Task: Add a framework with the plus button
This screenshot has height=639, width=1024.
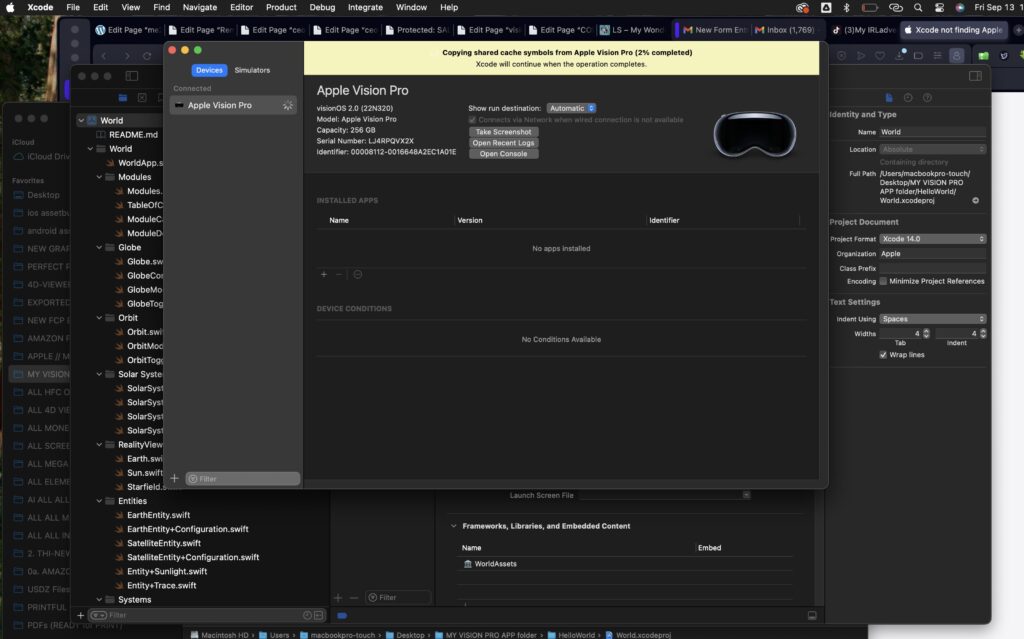Action: (338, 597)
